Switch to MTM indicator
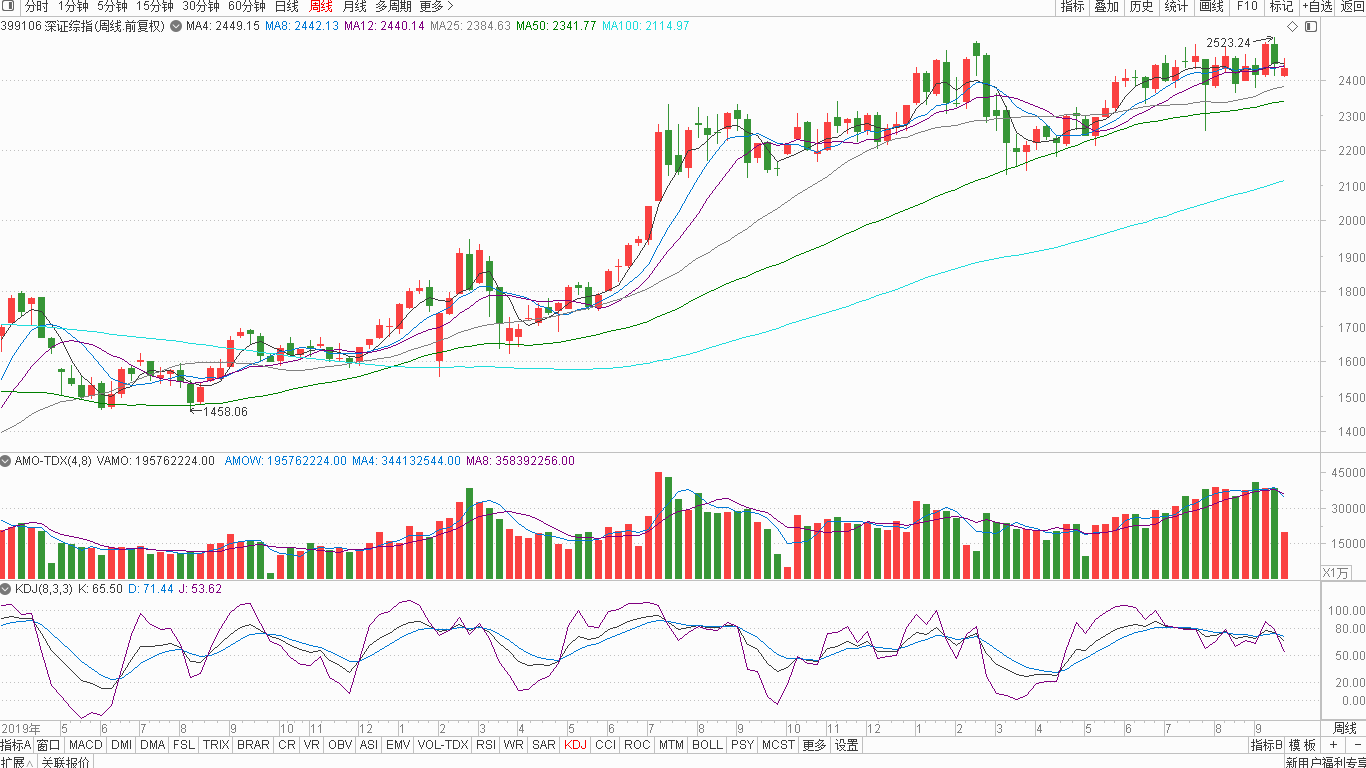Screen dimensions: 1366x768 tap(671, 745)
